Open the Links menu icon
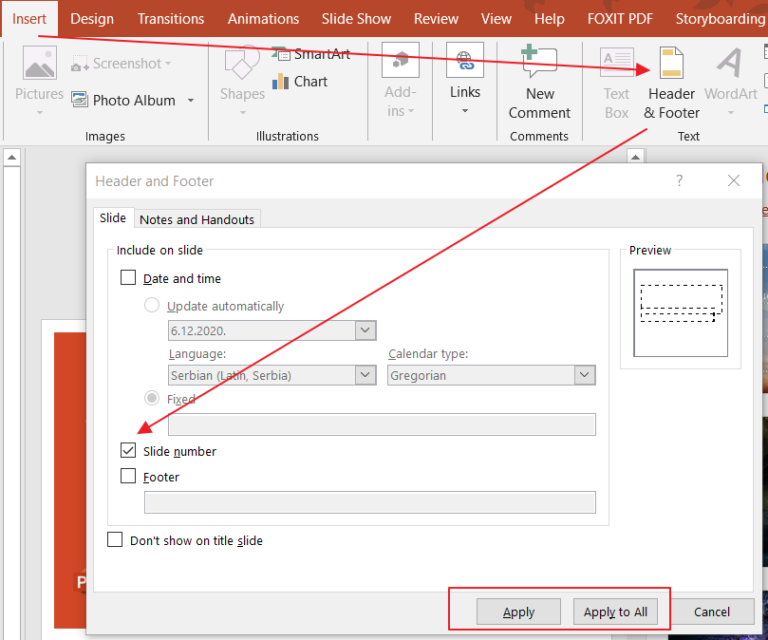Image resolution: width=768 pixels, height=640 pixels. [x=465, y=62]
